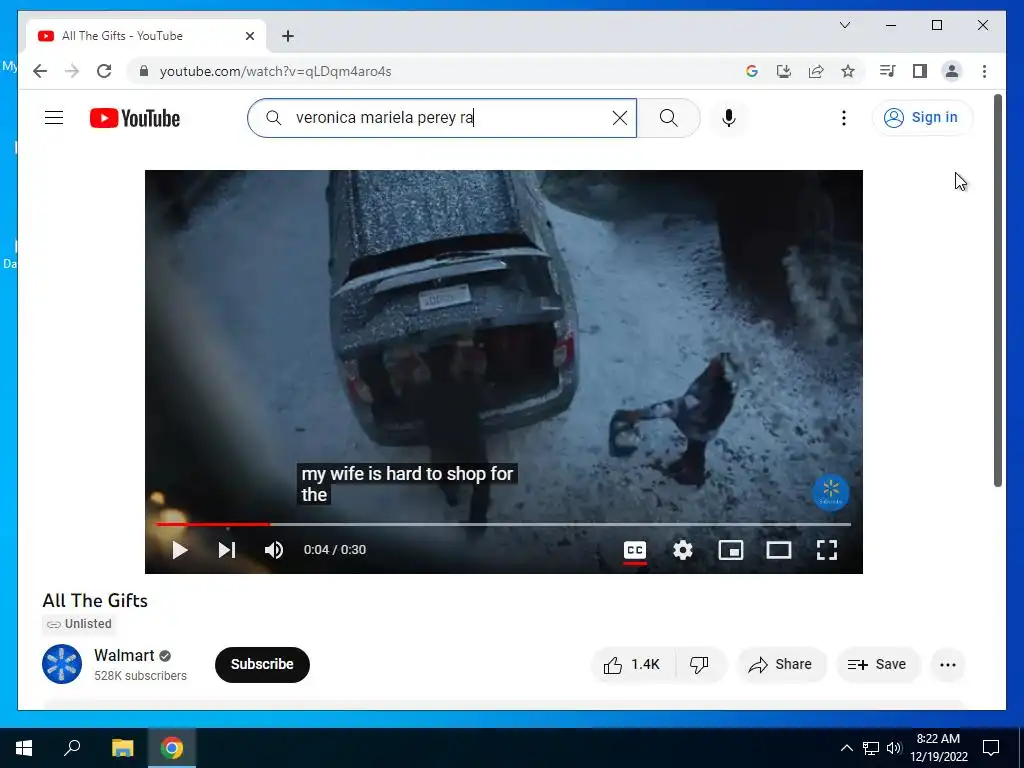Go to YouTube home via logo
The image size is (1024, 768).
click(135, 118)
